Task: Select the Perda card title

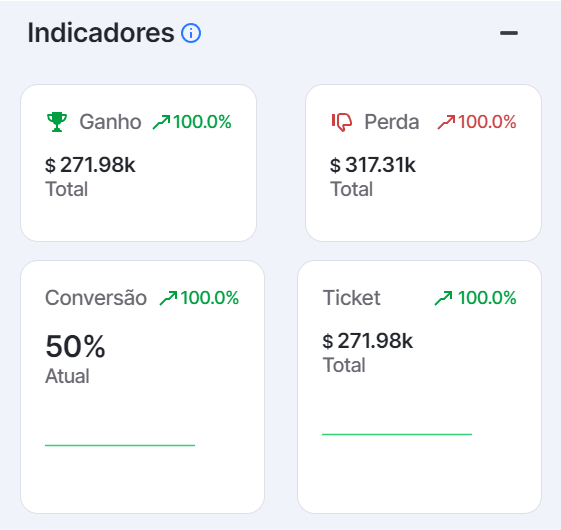Action: (392, 122)
